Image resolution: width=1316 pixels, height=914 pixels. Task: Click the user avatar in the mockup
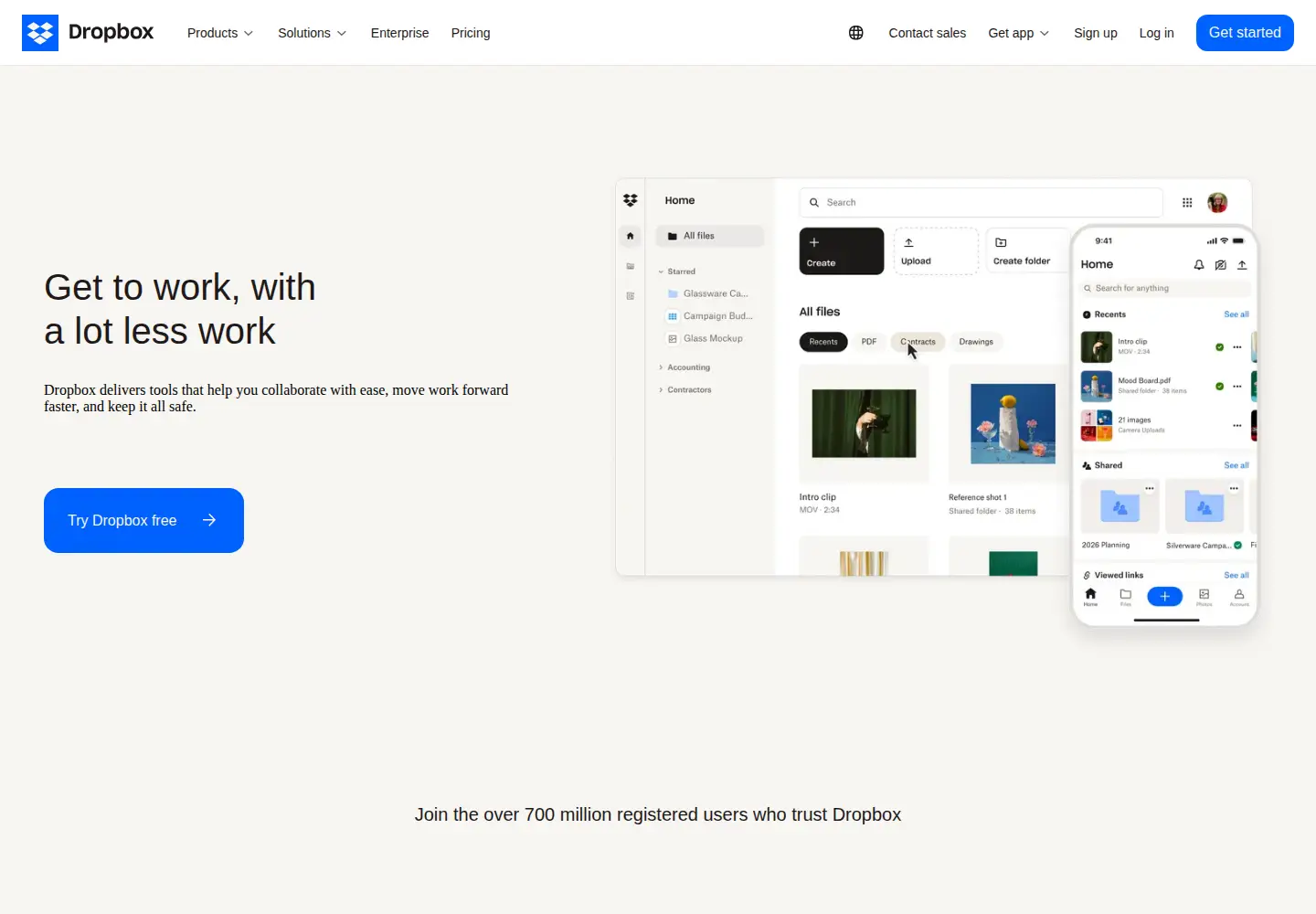pyautogui.click(x=1217, y=202)
